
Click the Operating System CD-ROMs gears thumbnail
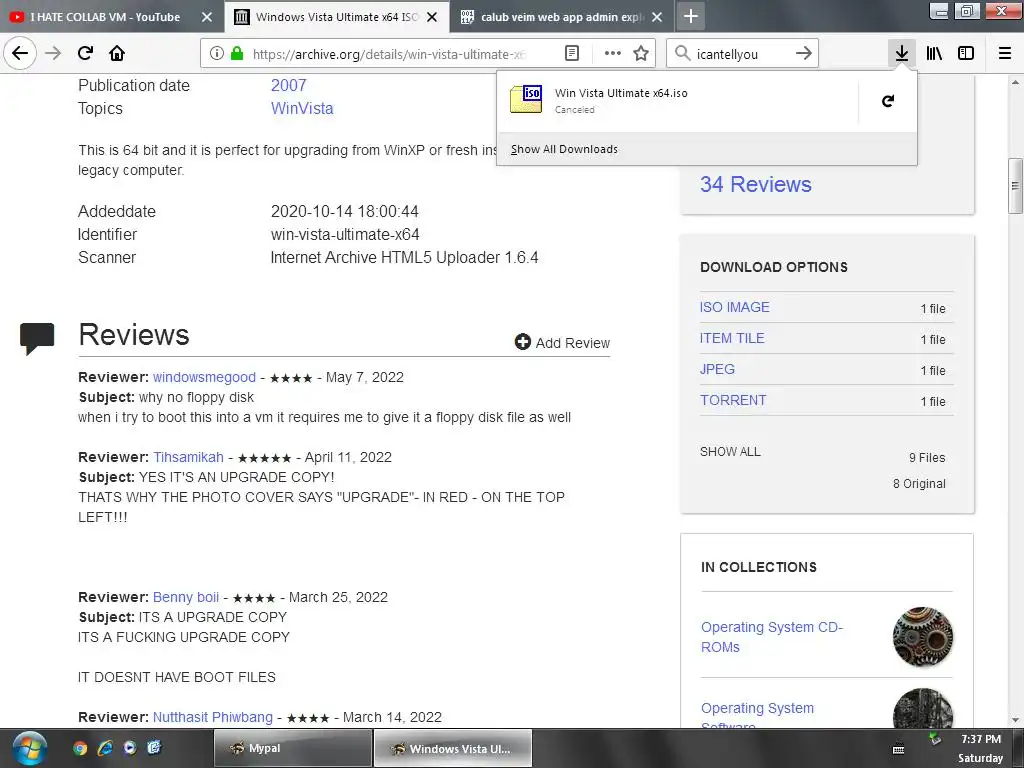(923, 637)
